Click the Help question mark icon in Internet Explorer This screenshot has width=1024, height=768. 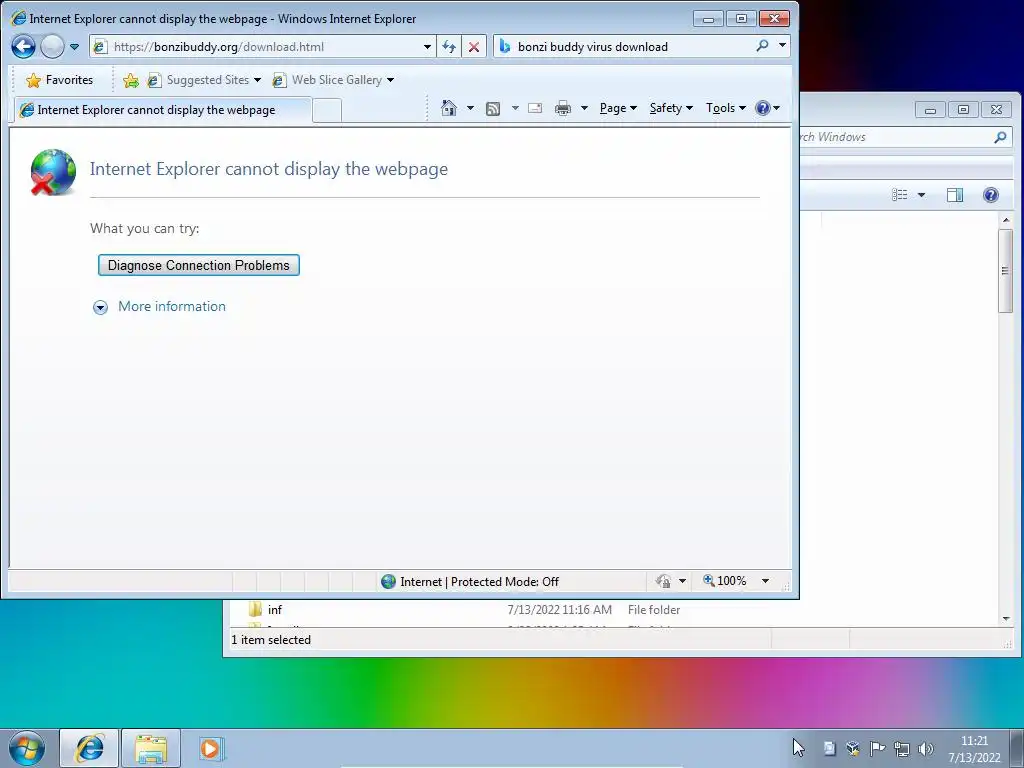tap(763, 108)
